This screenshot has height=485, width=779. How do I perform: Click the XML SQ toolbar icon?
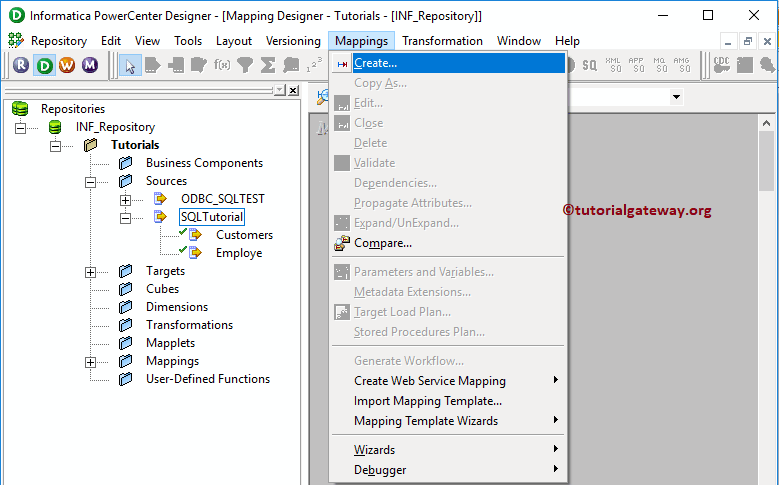[613, 65]
